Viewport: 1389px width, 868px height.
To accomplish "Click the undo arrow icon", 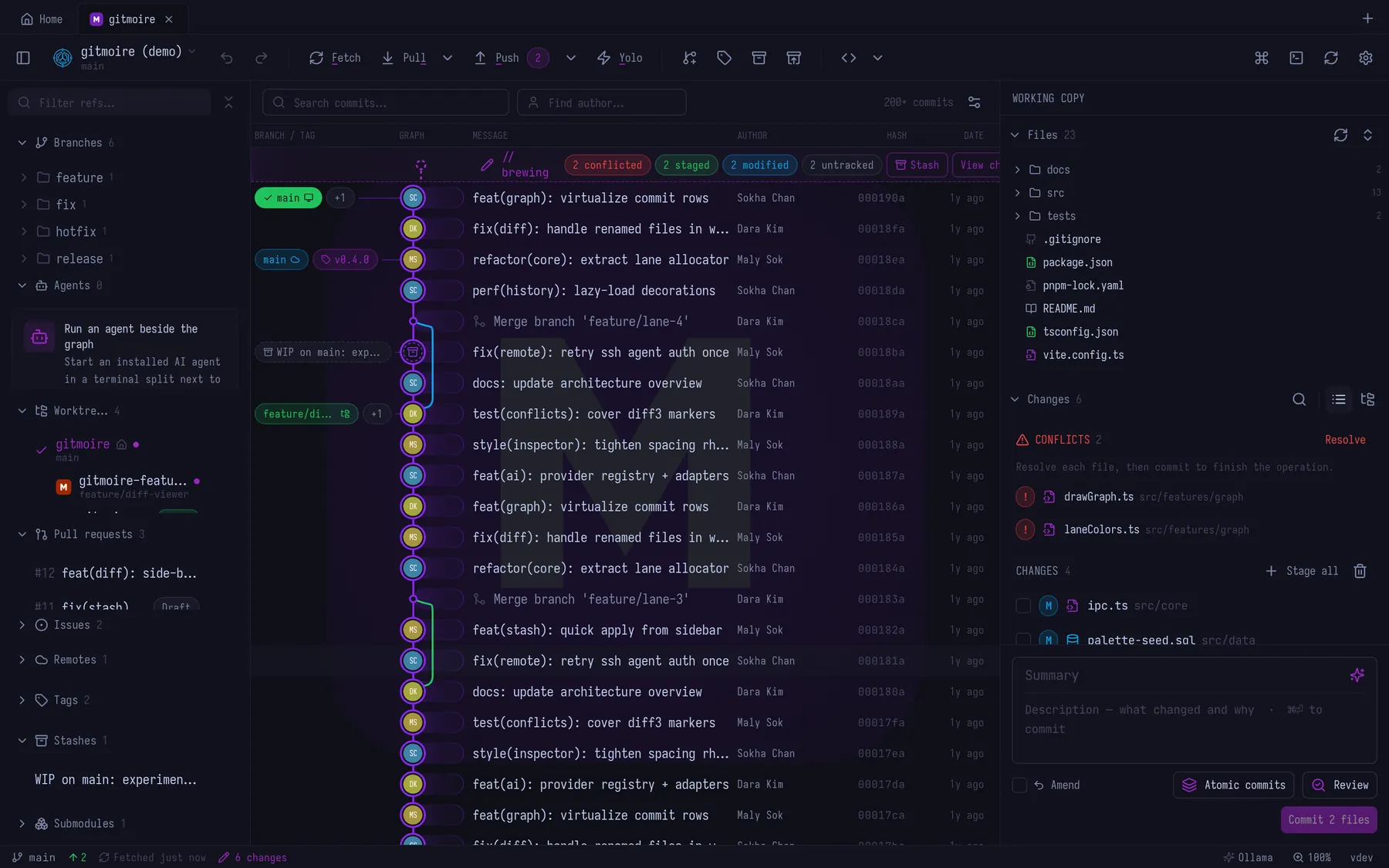I will (226, 58).
